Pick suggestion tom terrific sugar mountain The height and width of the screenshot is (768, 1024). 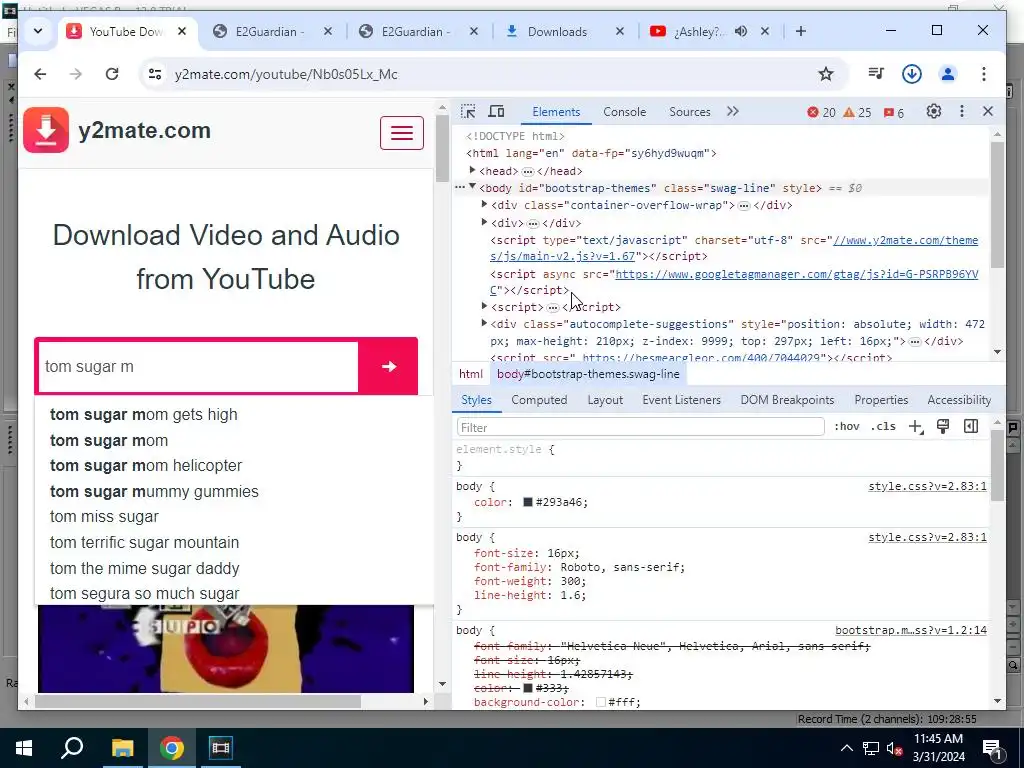144,543
